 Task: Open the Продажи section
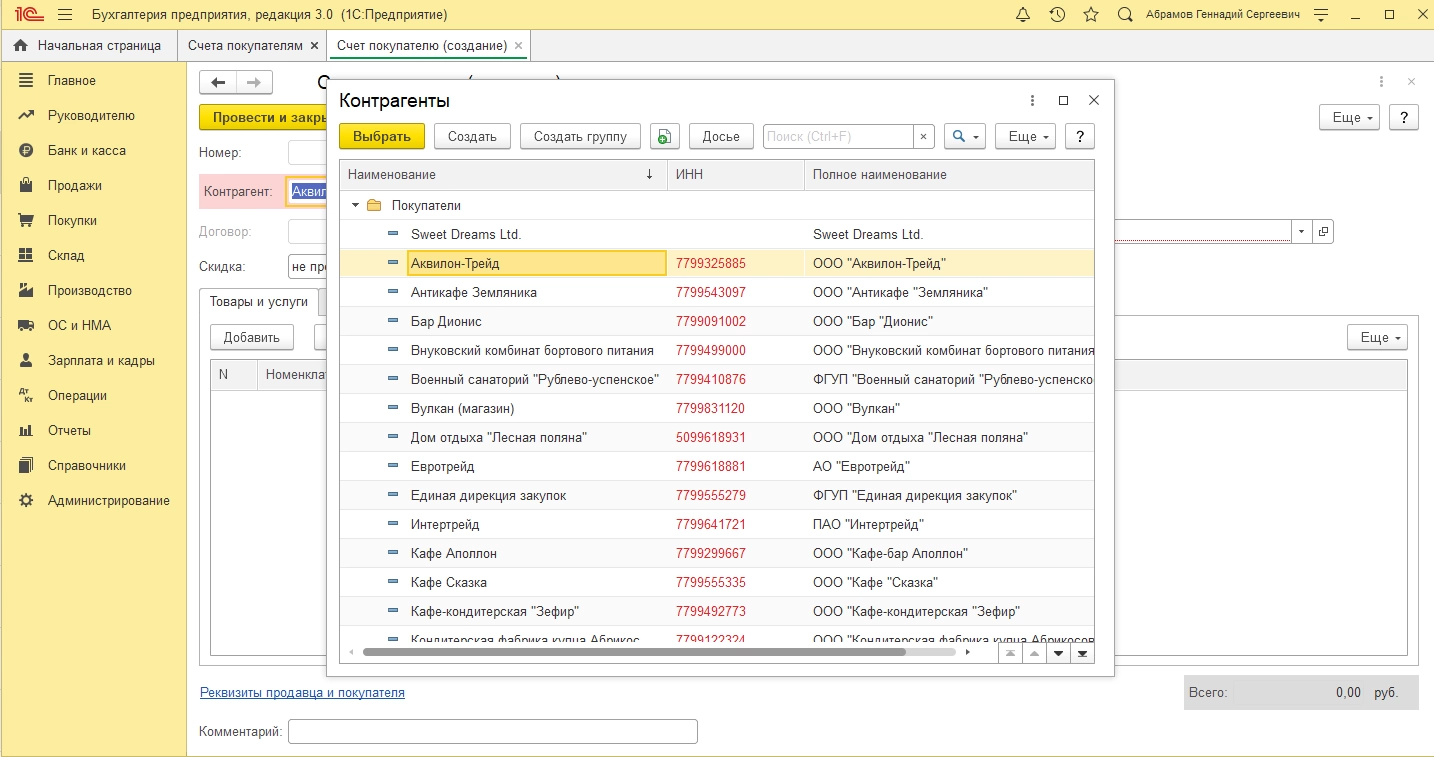tap(75, 185)
